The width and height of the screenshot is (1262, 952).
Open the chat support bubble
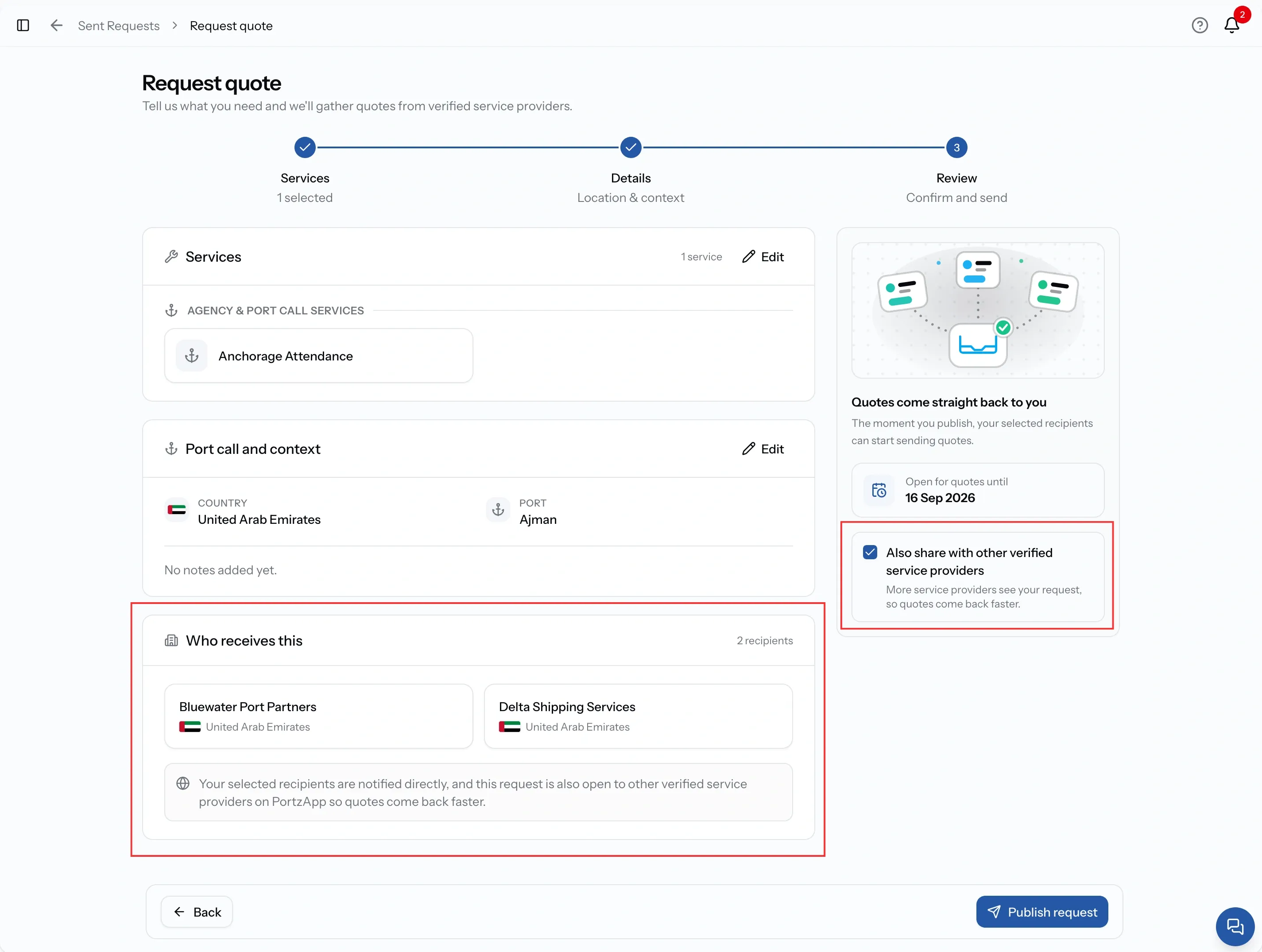[x=1235, y=926]
